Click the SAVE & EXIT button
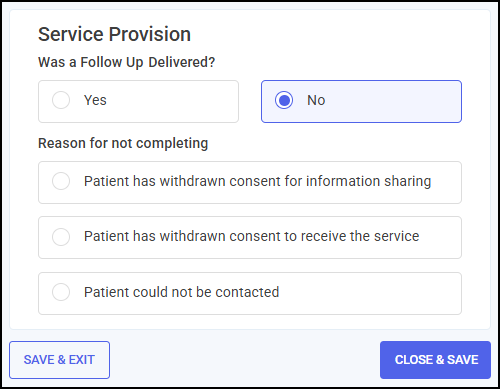 click(x=59, y=360)
